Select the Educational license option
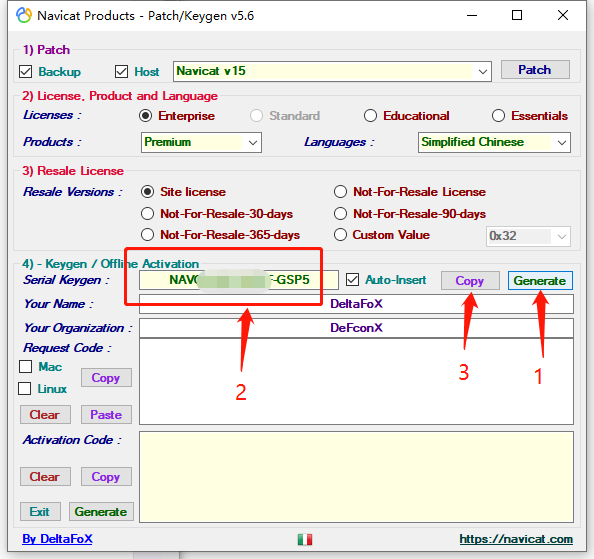594x559 pixels. (x=370, y=116)
